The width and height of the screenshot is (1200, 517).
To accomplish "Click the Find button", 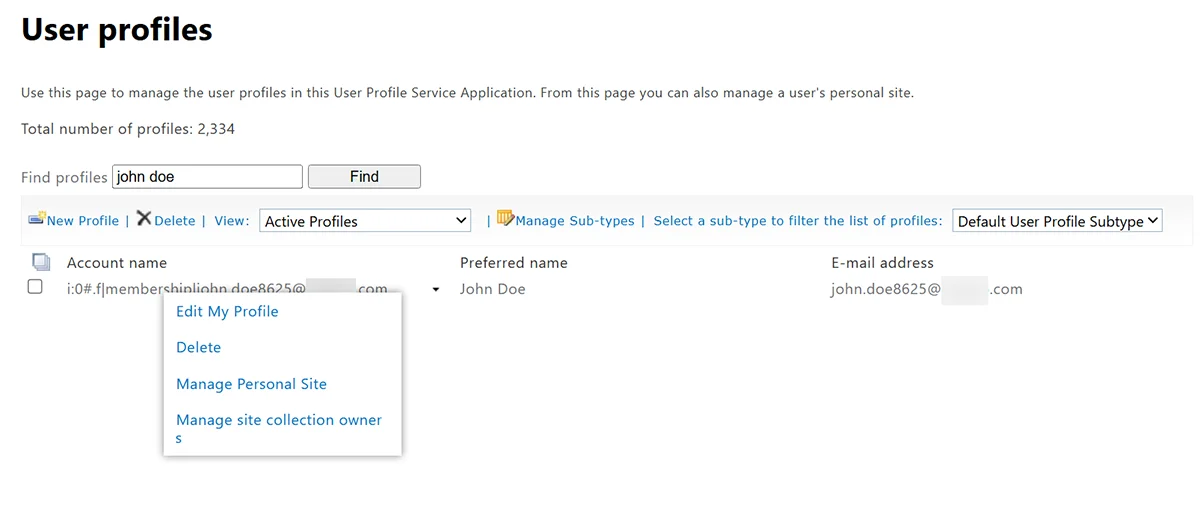I will click(x=364, y=177).
